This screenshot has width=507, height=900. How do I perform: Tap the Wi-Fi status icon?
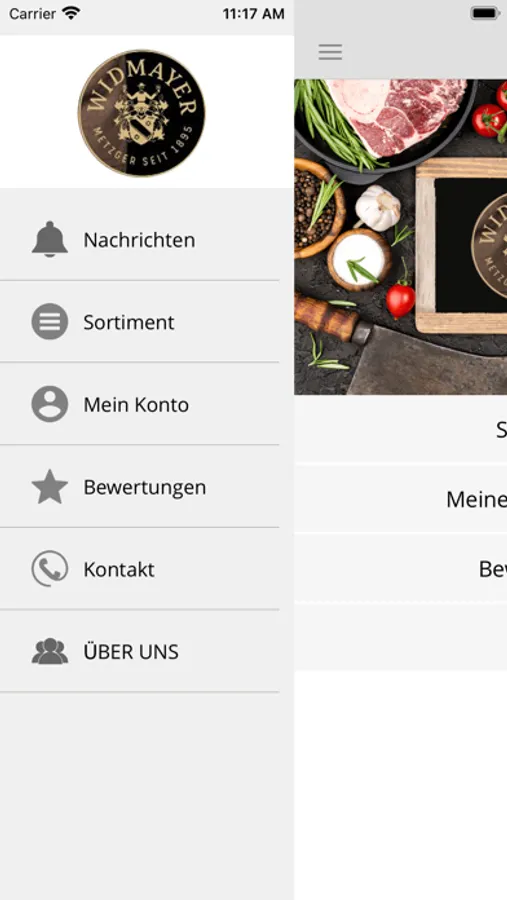[x=71, y=13]
